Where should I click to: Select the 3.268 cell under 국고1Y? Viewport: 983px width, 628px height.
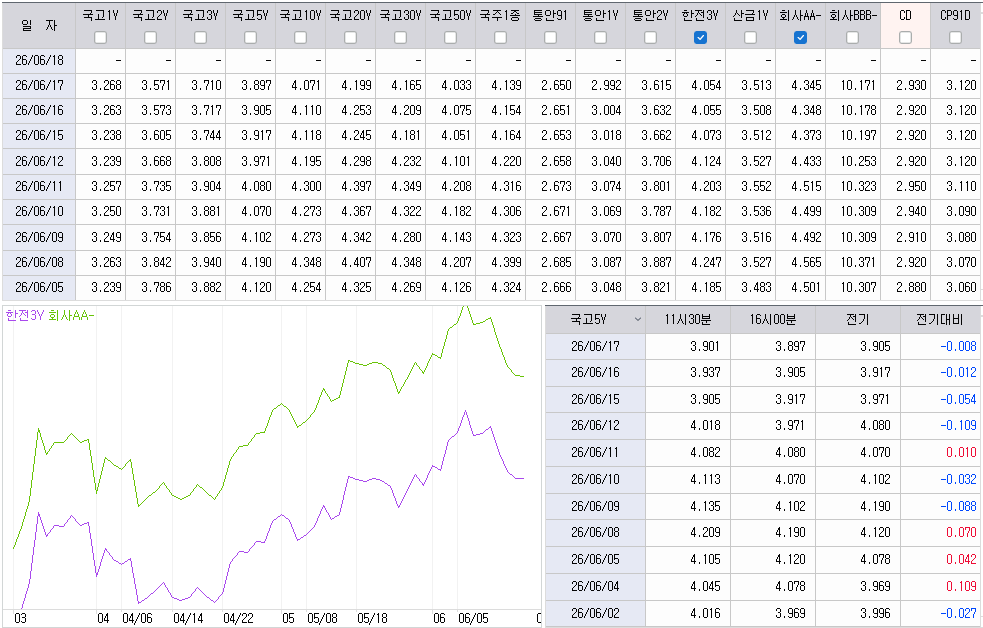[x=107, y=85]
